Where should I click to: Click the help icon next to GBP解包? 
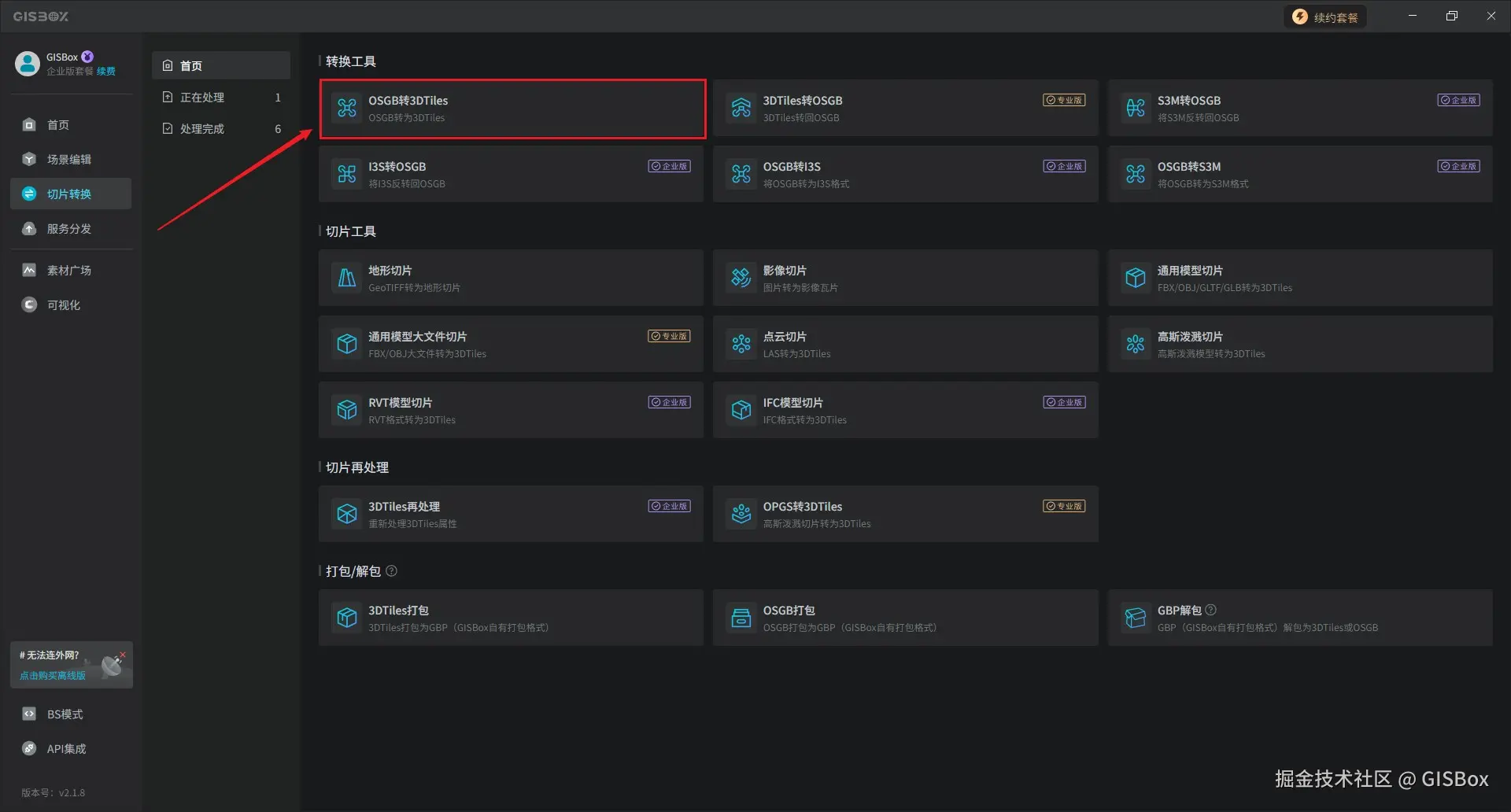point(1211,610)
